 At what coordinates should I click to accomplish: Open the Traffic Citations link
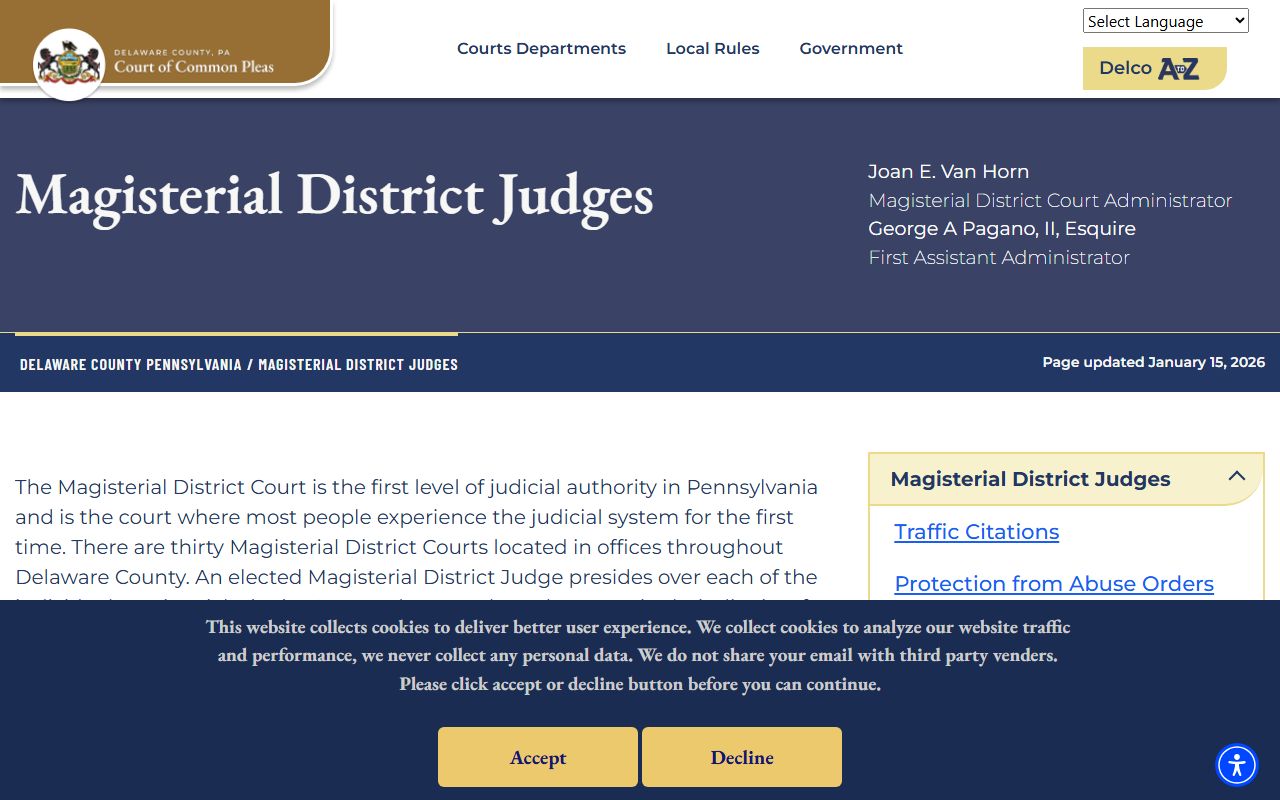point(977,532)
